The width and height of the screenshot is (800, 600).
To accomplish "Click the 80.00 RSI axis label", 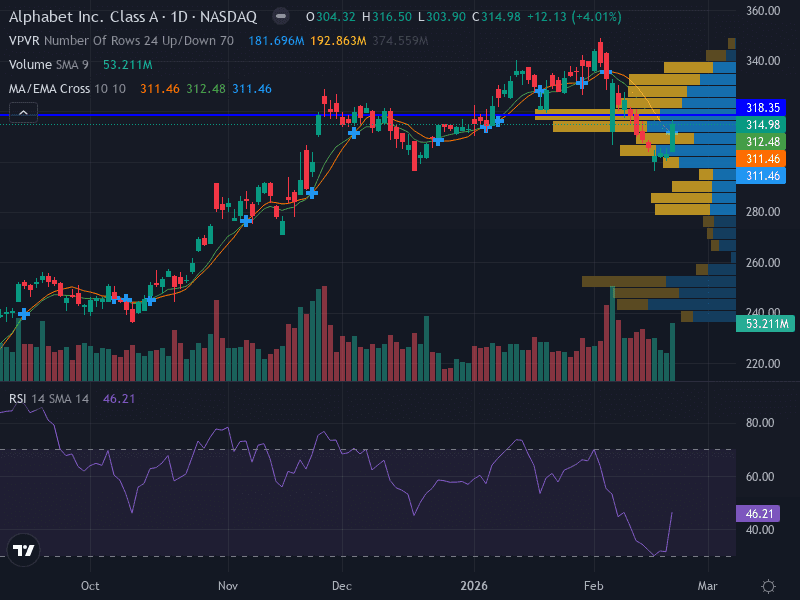I will [760, 423].
